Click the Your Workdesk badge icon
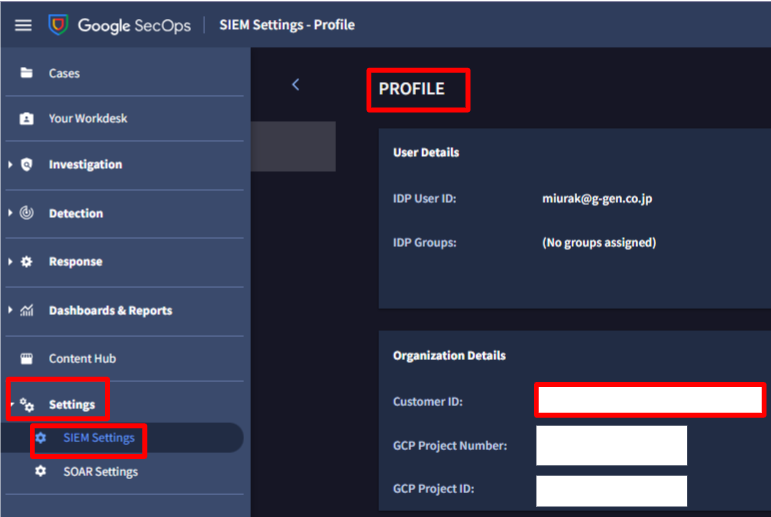 (27, 119)
